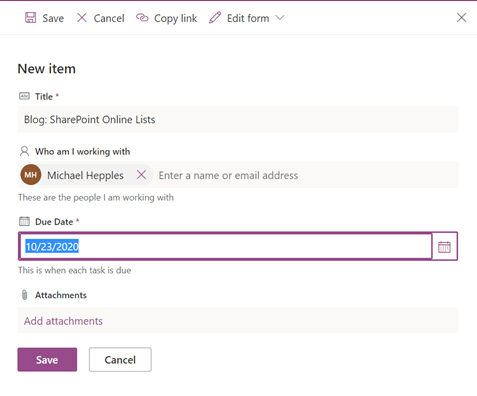Click the Cancel text in top toolbar
477x396 pixels.
pyautogui.click(x=109, y=18)
